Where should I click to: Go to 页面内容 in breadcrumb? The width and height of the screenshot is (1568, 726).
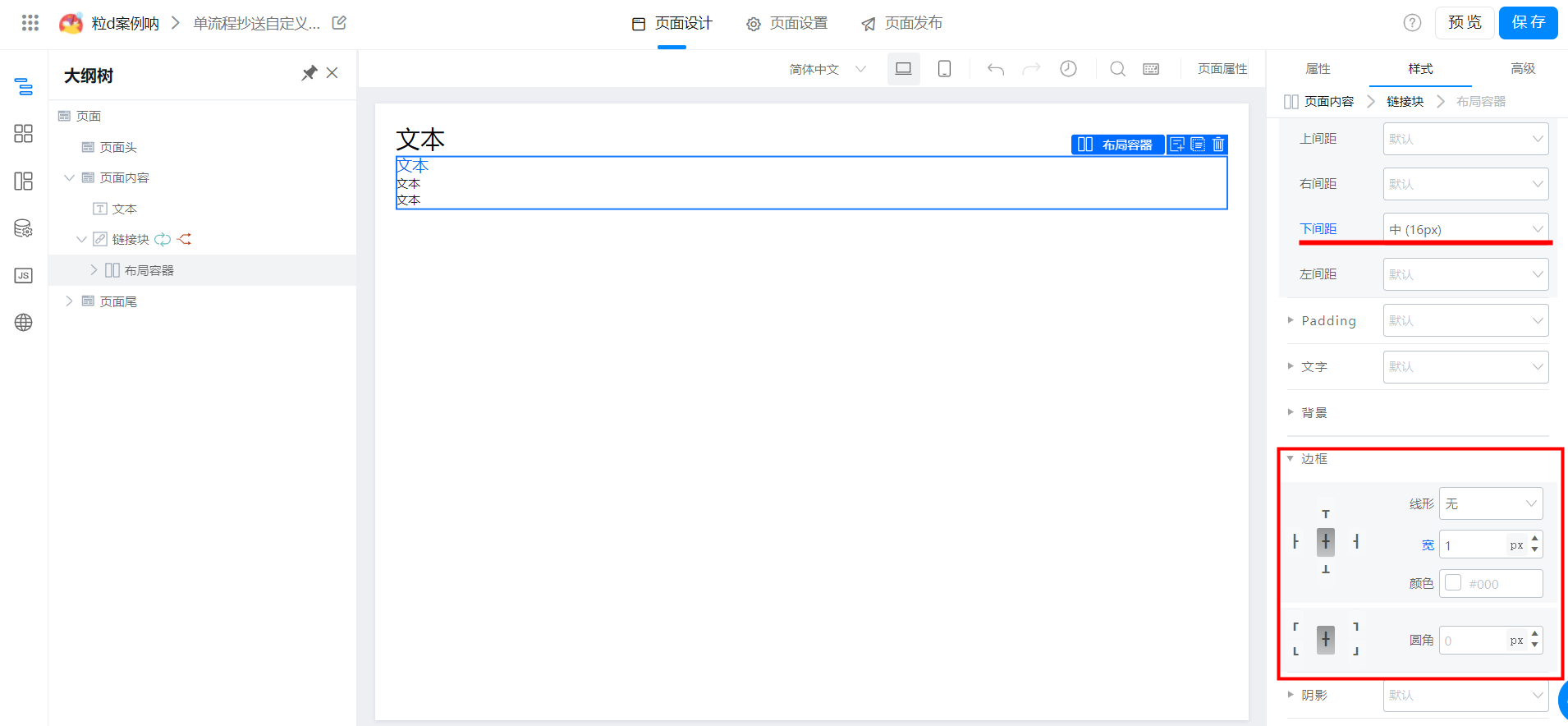point(1329,102)
